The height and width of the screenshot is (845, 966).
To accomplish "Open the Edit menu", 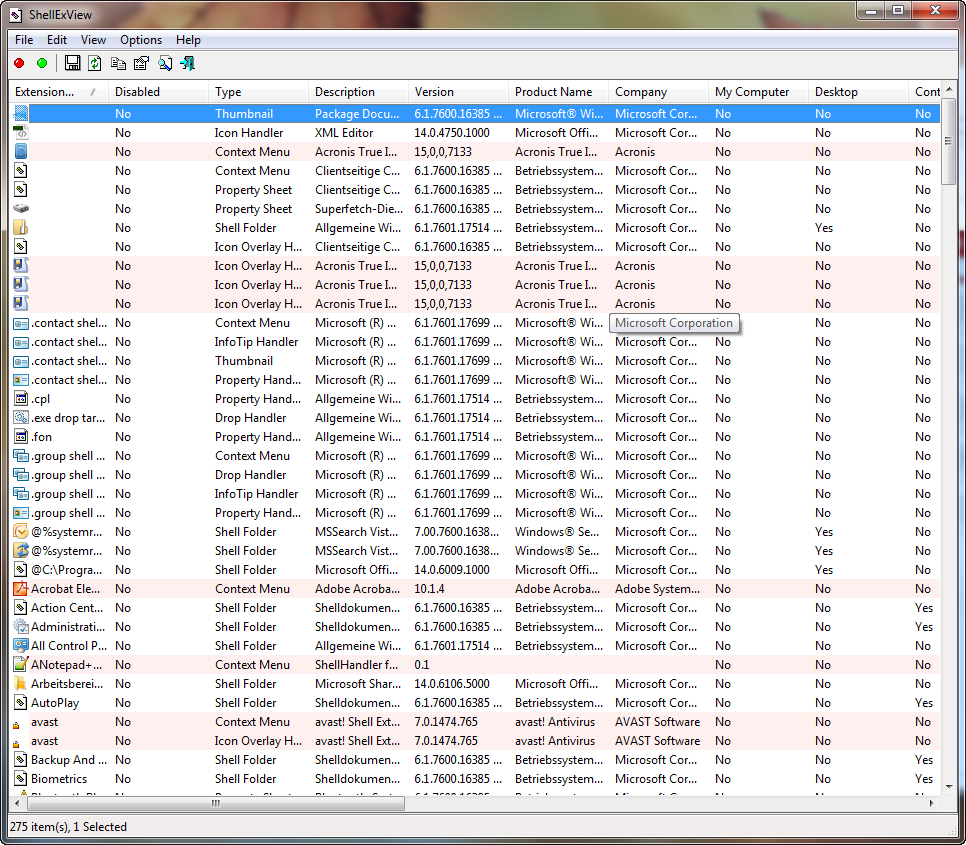I will (x=57, y=40).
